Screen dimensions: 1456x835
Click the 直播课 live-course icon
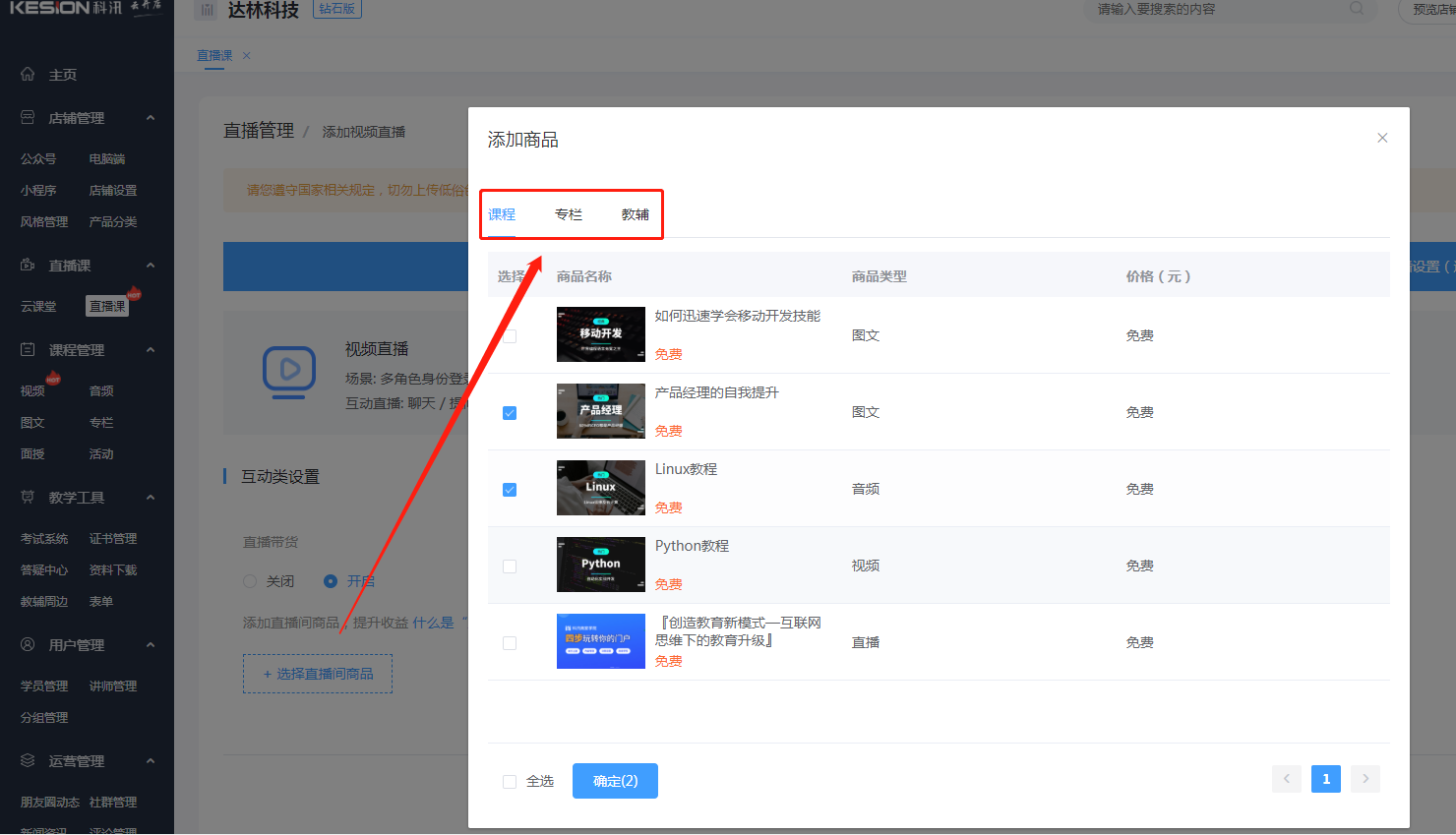[x=27, y=265]
